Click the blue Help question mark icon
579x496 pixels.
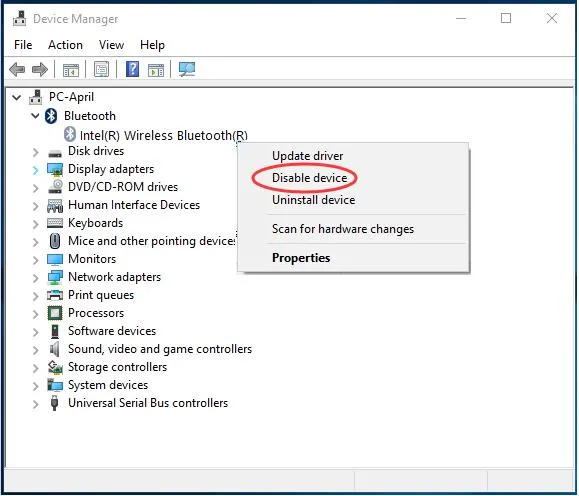[x=133, y=69]
